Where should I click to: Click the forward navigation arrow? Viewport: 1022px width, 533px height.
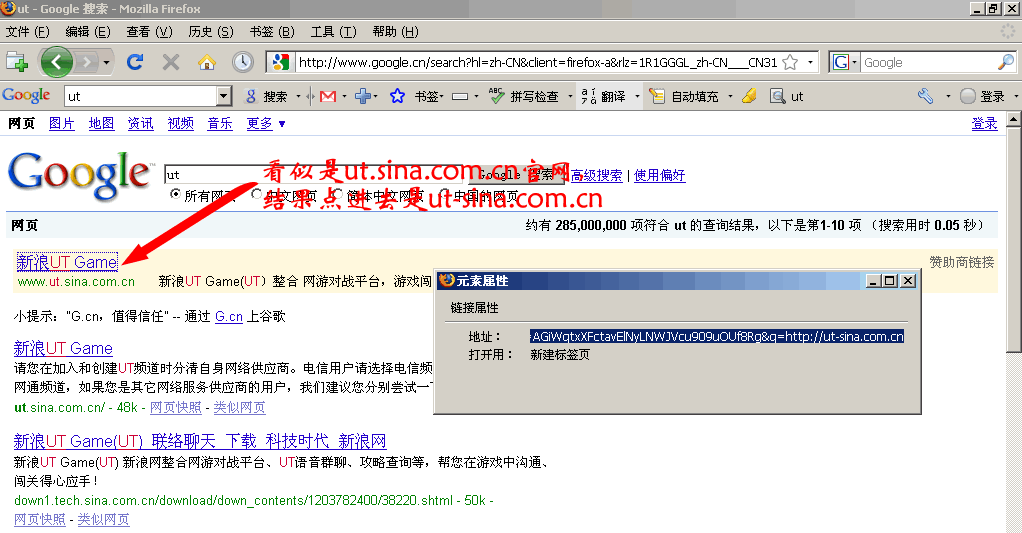86,63
